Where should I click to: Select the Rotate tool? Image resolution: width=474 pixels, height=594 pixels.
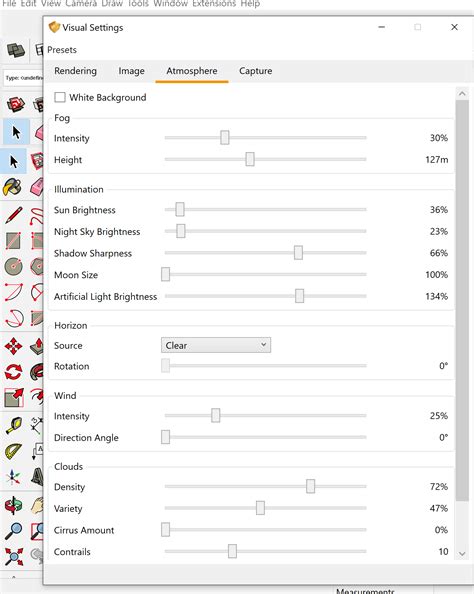[13, 372]
